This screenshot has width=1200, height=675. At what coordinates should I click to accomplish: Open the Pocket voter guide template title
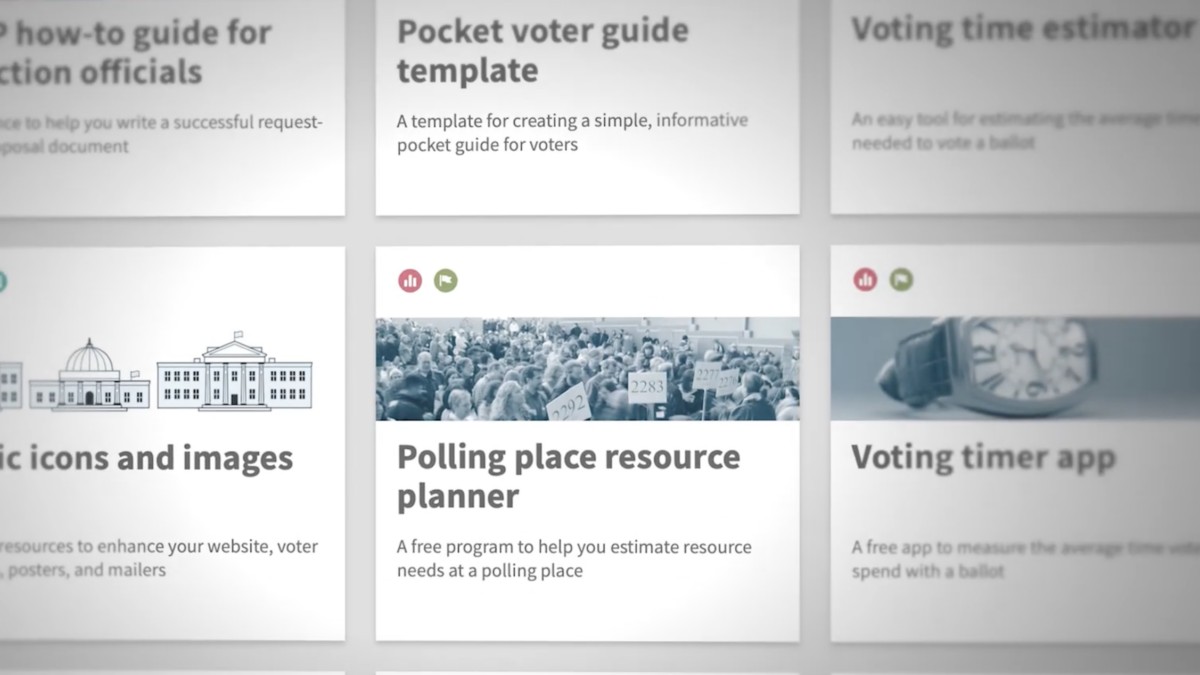pos(543,50)
